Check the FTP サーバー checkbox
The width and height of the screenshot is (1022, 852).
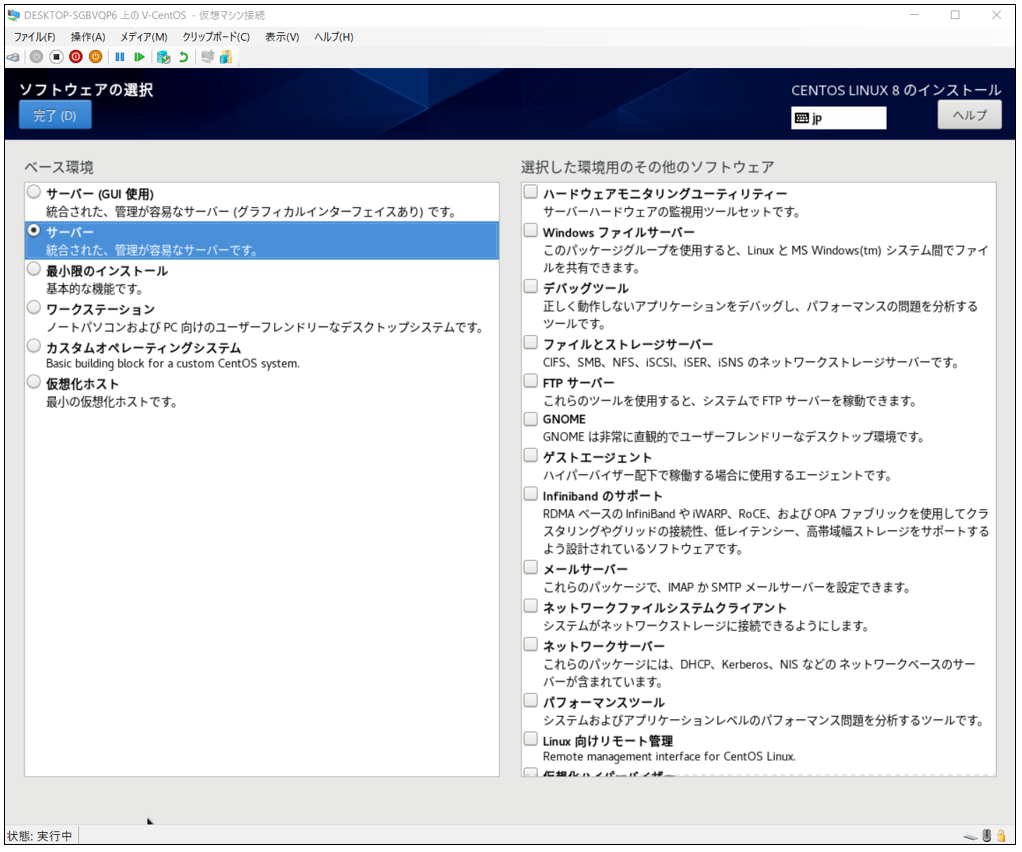pos(531,381)
